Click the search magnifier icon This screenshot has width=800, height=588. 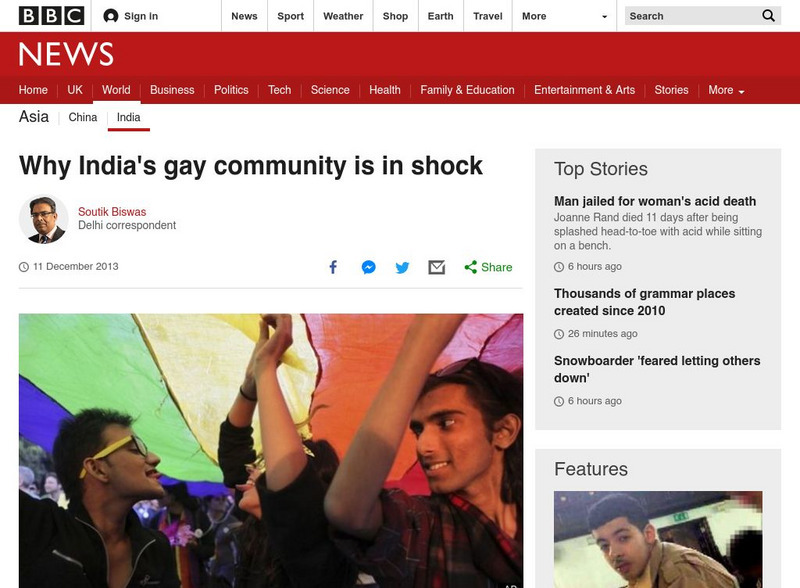(768, 16)
